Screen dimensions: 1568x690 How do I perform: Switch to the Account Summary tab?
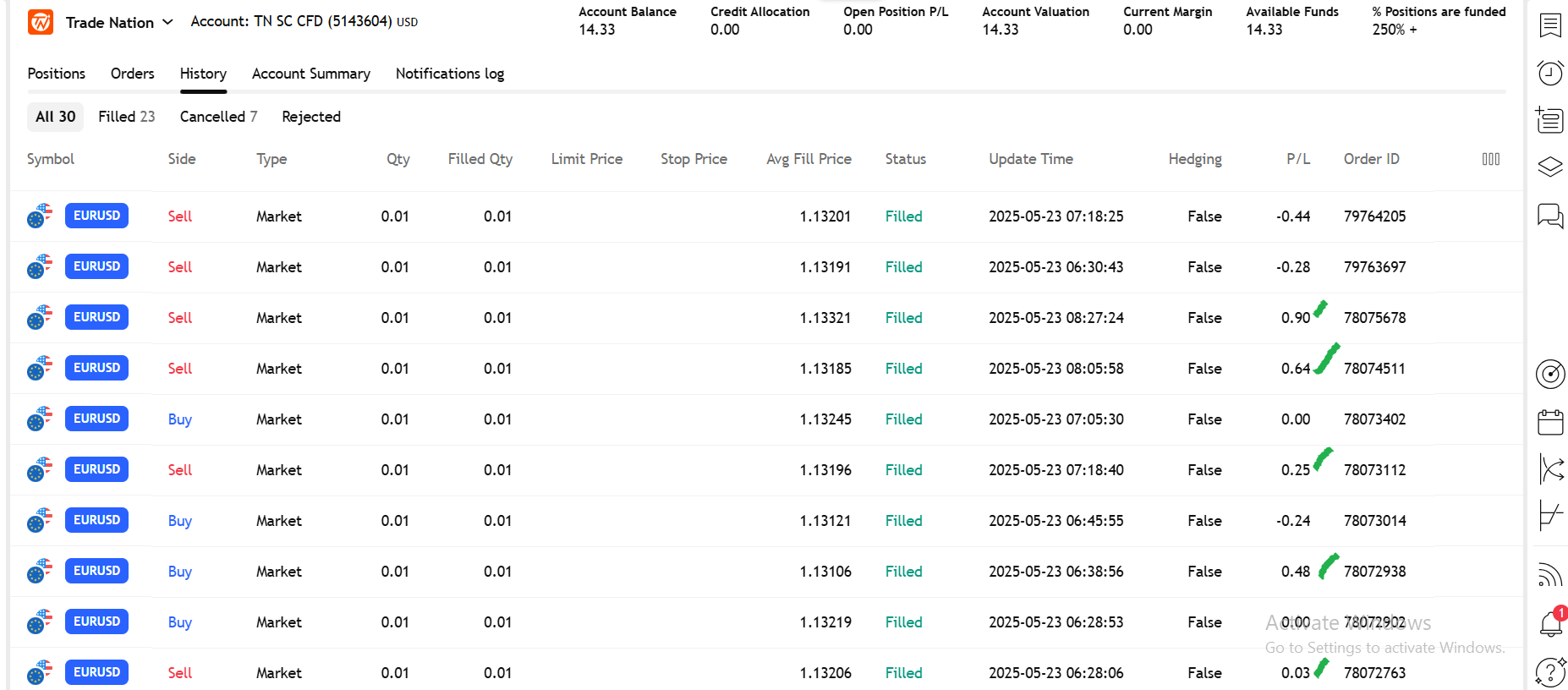[x=310, y=74]
